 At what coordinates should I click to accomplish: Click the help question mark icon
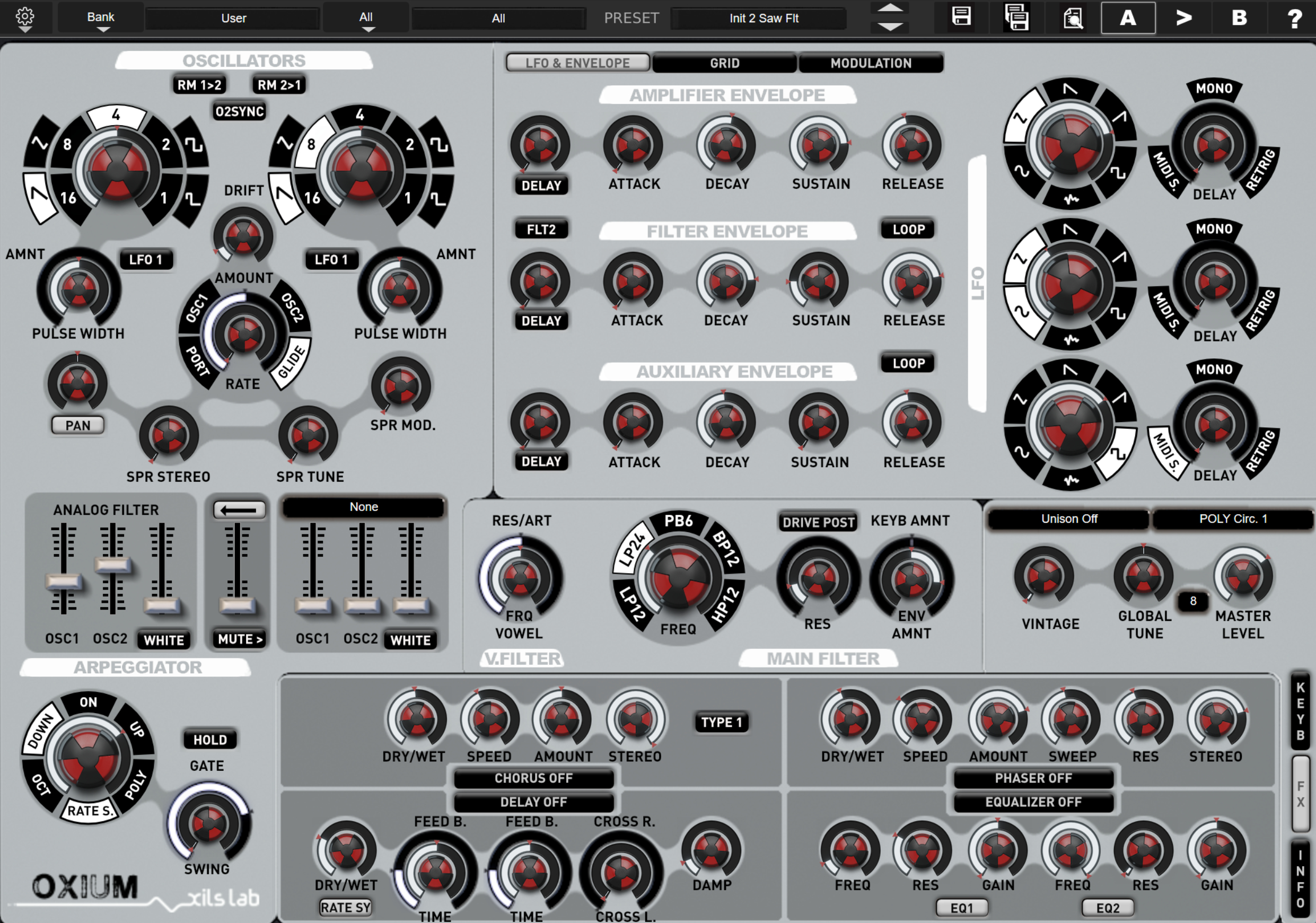[1294, 19]
